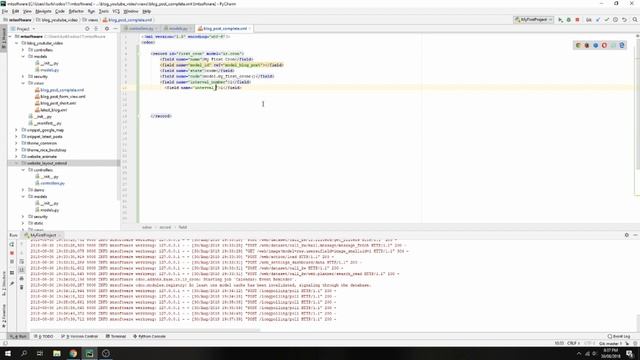Viewport: 640px width, 360px height.
Task: Stop the process in the Run panel sidebar
Action: (12, 253)
